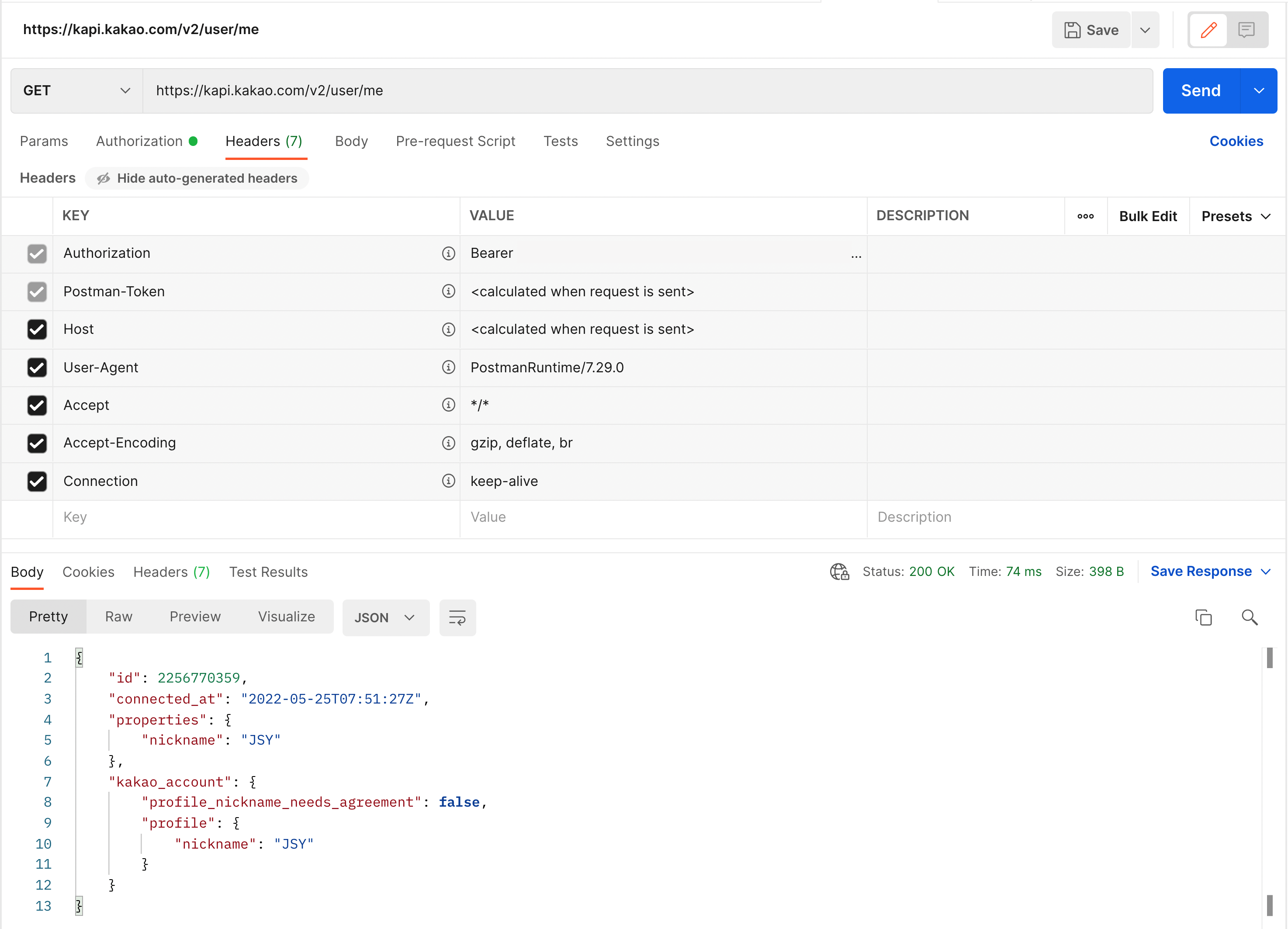Switch to Raw response view
1288x929 pixels.
tap(119, 617)
